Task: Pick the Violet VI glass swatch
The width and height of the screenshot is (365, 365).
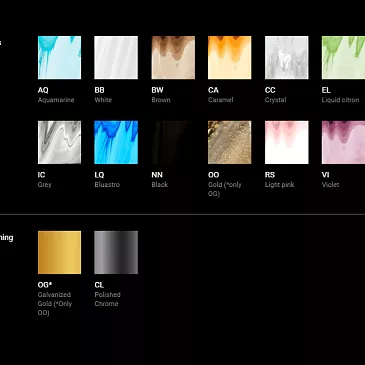Action: point(343,142)
